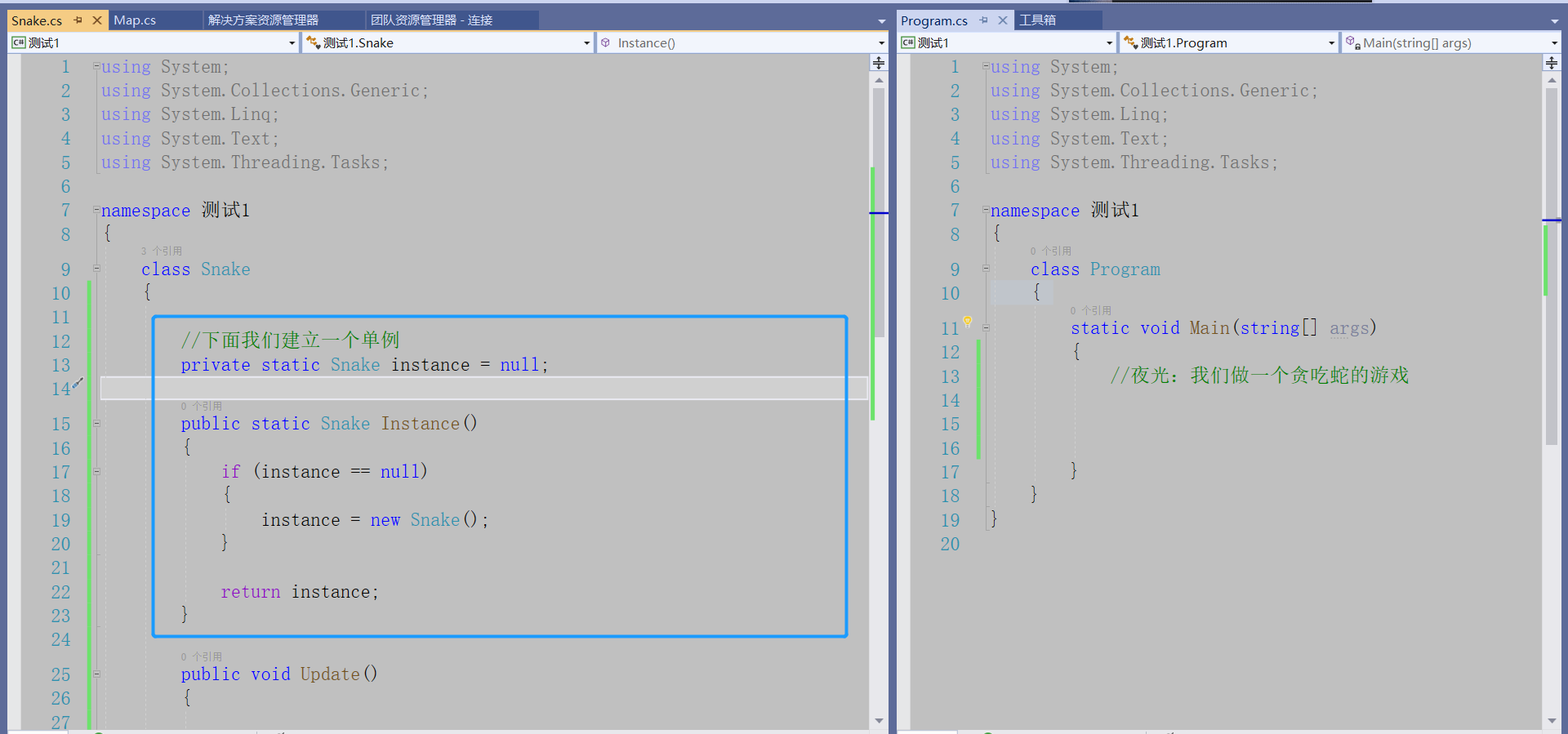This screenshot has height=734, width=1568.
Task: Switch to the Program.cs tab
Action: (x=934, y=20)
